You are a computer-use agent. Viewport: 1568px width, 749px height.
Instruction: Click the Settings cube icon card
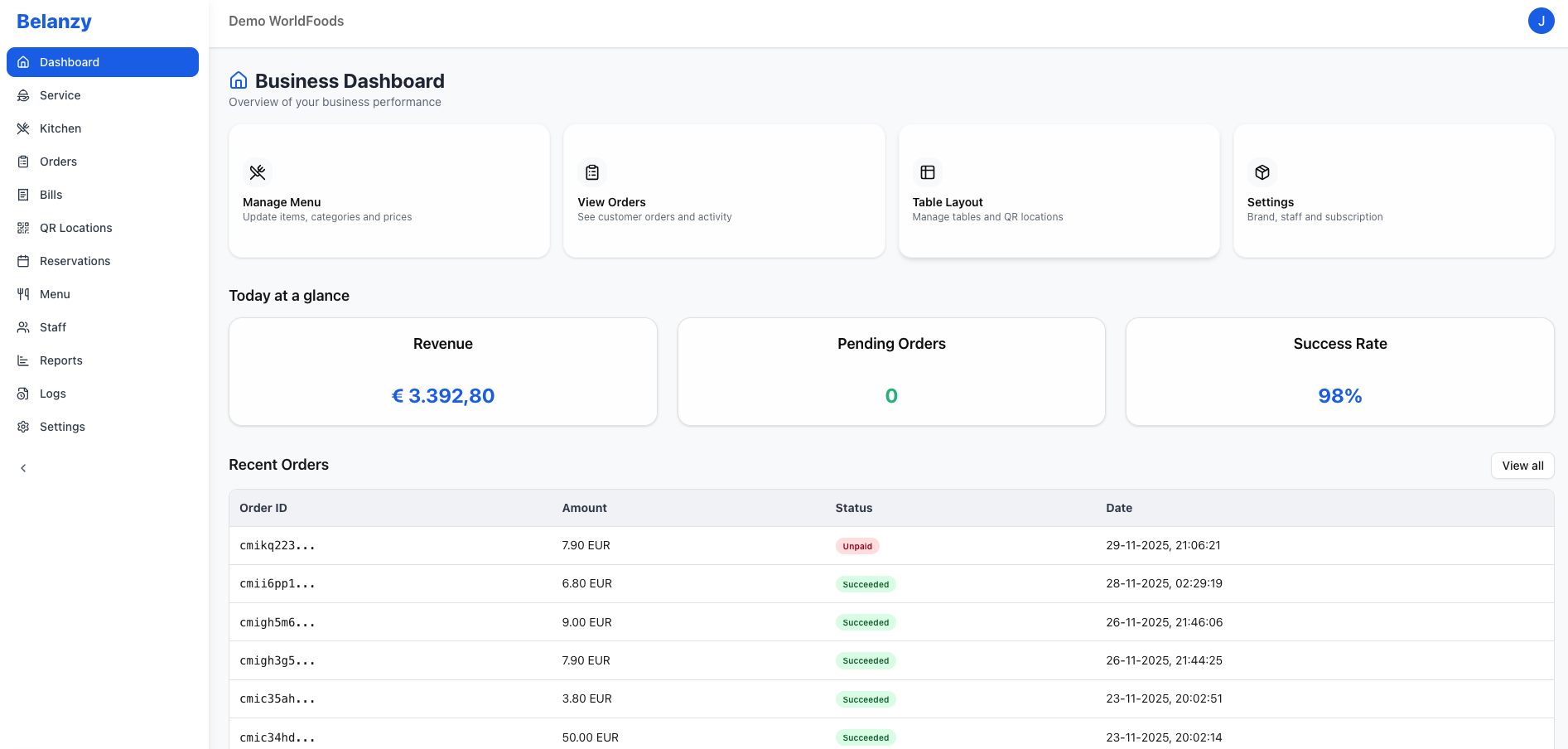(x=1262, y=172)
